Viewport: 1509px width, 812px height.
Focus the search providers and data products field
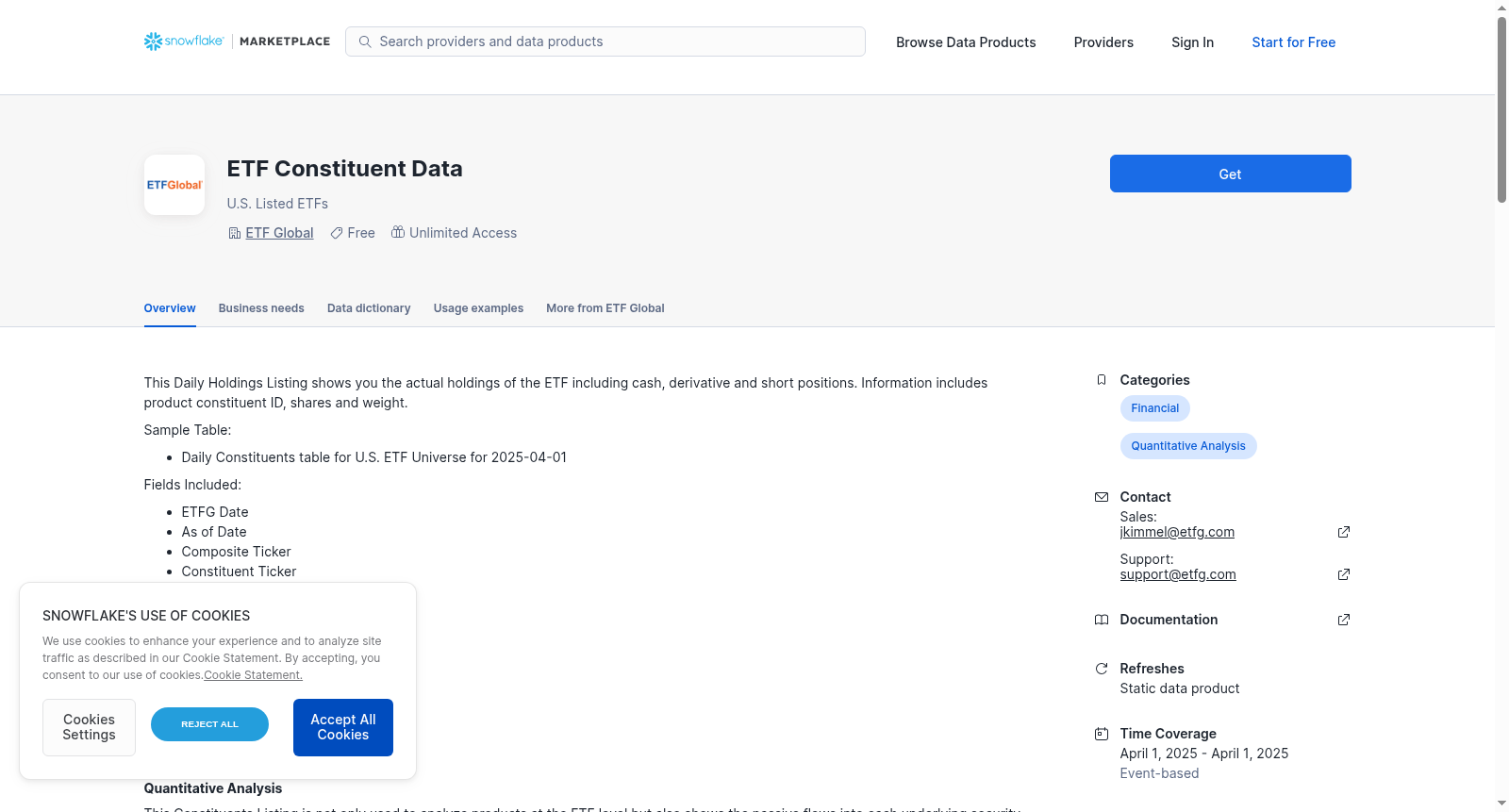click(605, 41)
